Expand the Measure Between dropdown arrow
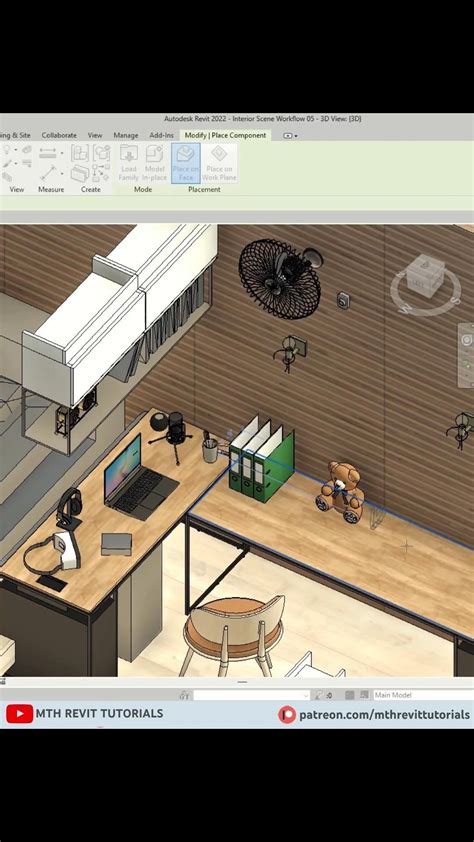This screenshot has width=474, height=842. [62, 172]
